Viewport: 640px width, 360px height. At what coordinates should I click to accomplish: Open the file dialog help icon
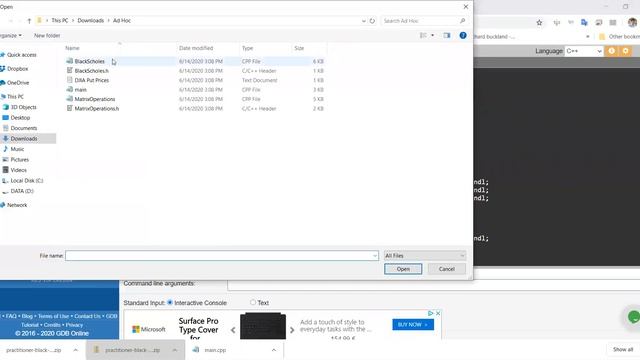[463, 36]
